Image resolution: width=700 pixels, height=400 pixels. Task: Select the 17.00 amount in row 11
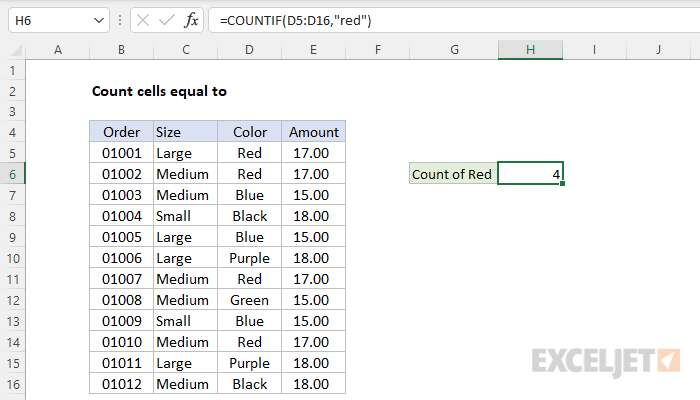pos(313,279)
